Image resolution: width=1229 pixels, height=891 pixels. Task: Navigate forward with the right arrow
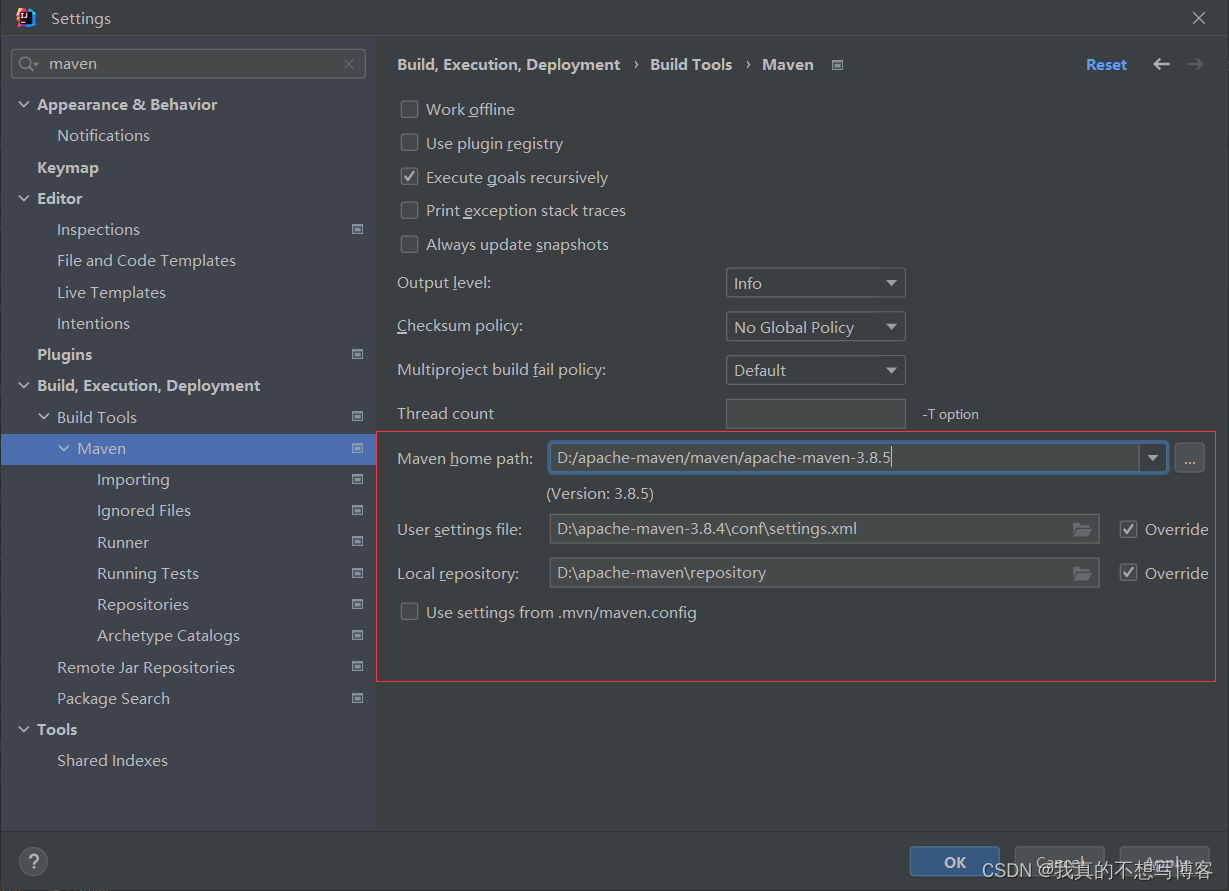(x=1195, y=64)
